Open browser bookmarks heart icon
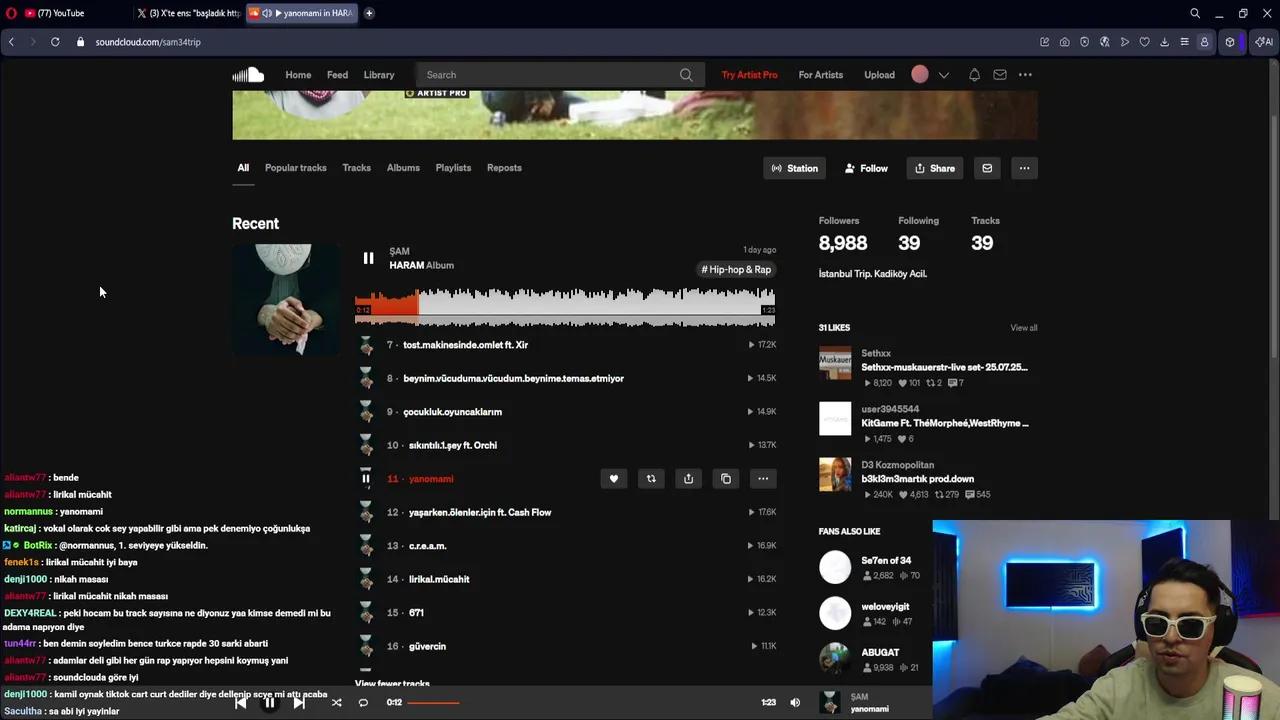Screen dimensions: 1280x720 tap(1144, 42)
